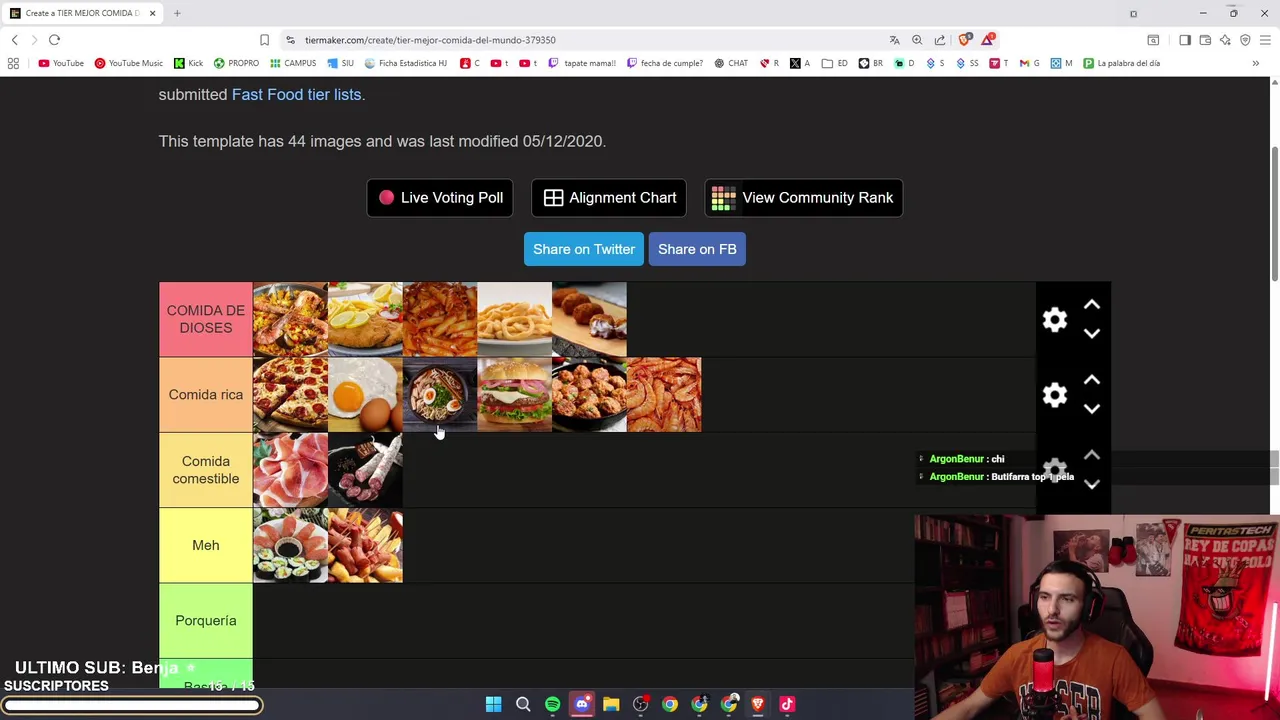
Task: Move COMIDA DE DIOSES row down
Action: tap(1092, 334)
